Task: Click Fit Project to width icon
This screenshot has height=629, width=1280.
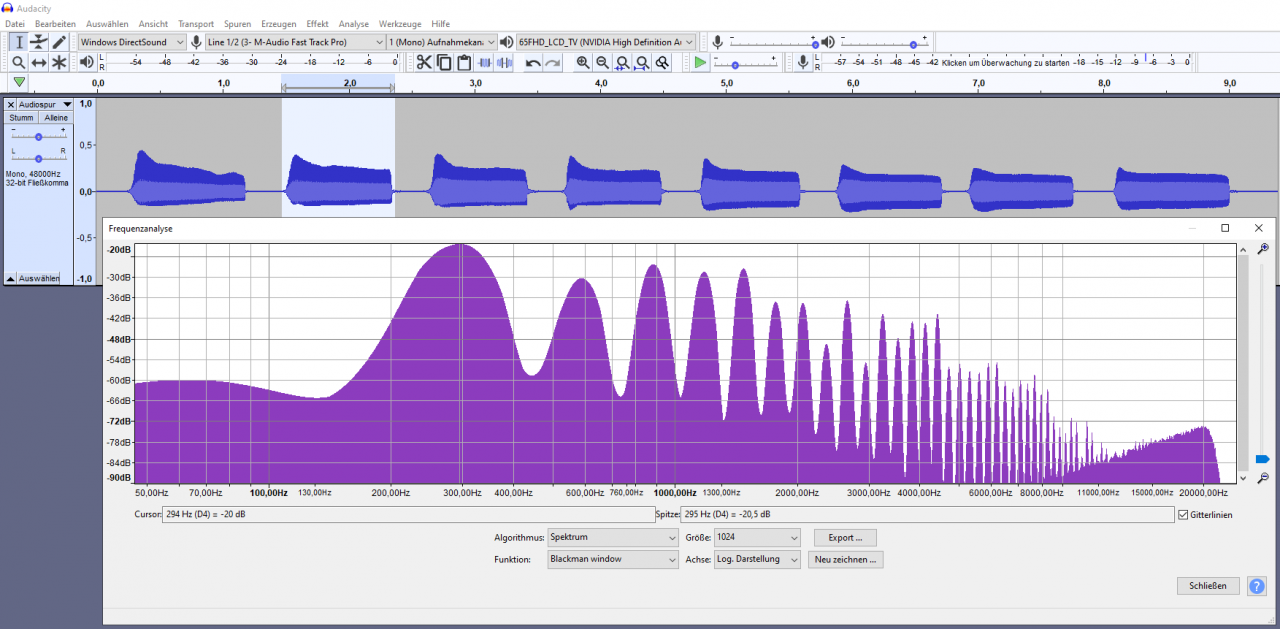Action: 642,63
